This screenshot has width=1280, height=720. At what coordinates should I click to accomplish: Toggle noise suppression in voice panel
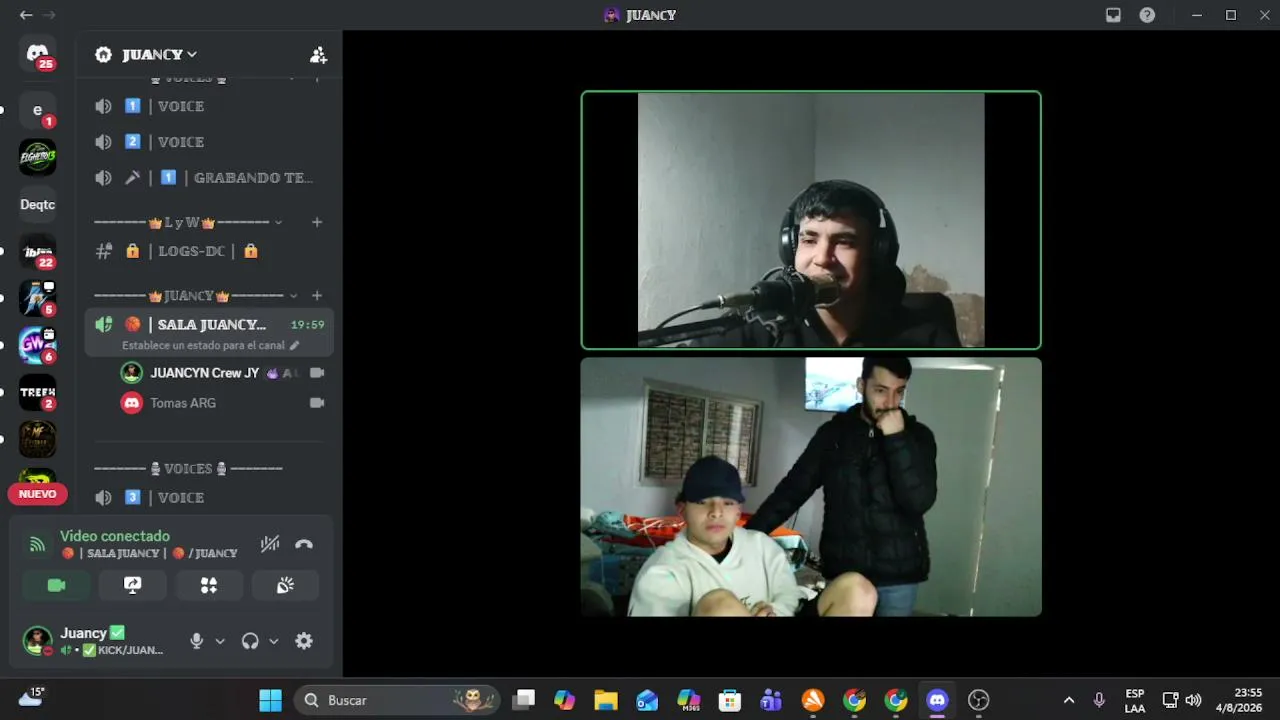click(270, 544)
